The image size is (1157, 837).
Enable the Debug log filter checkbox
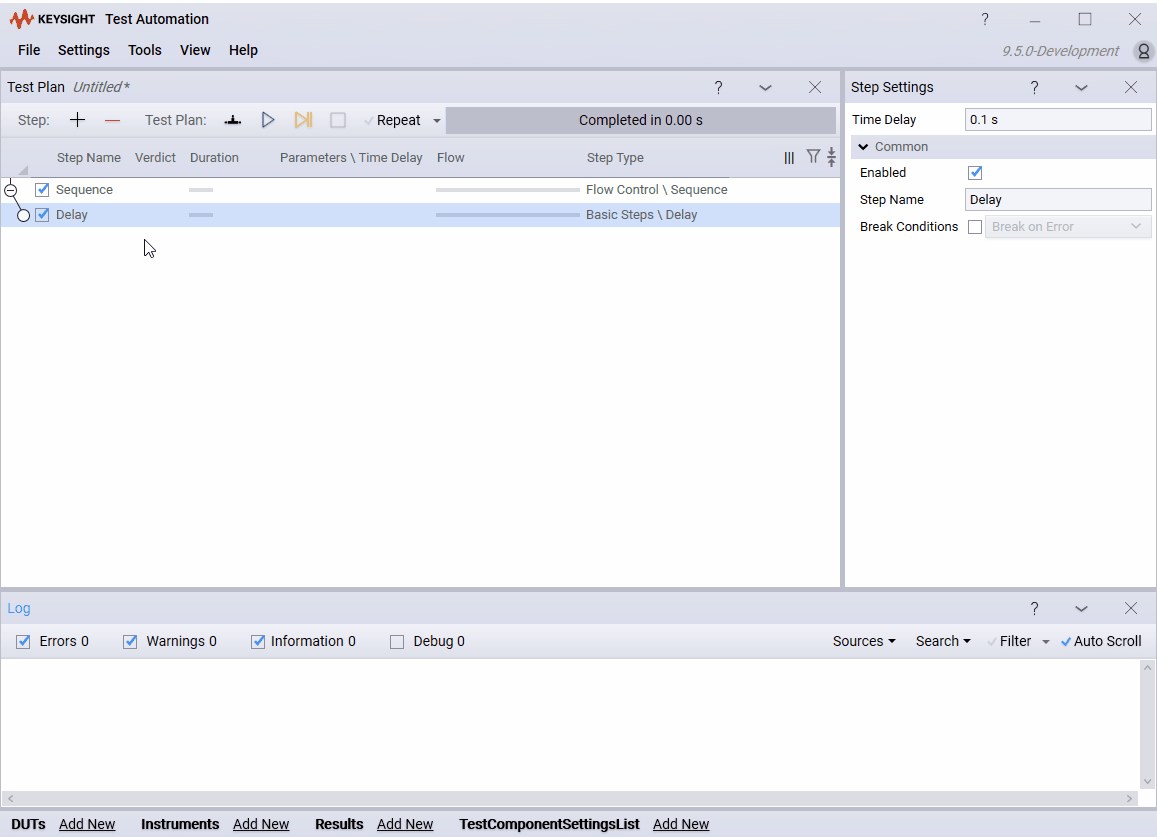pos(397,641)
